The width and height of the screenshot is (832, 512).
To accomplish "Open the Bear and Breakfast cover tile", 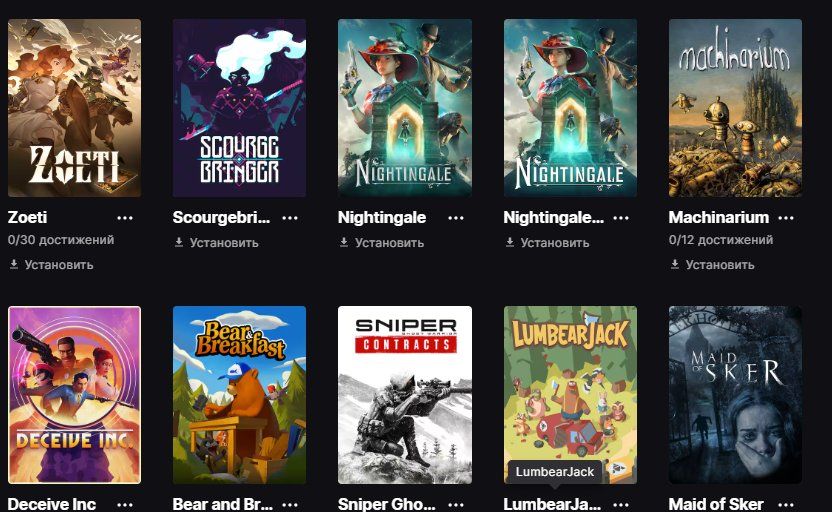I will coord(239,395).
